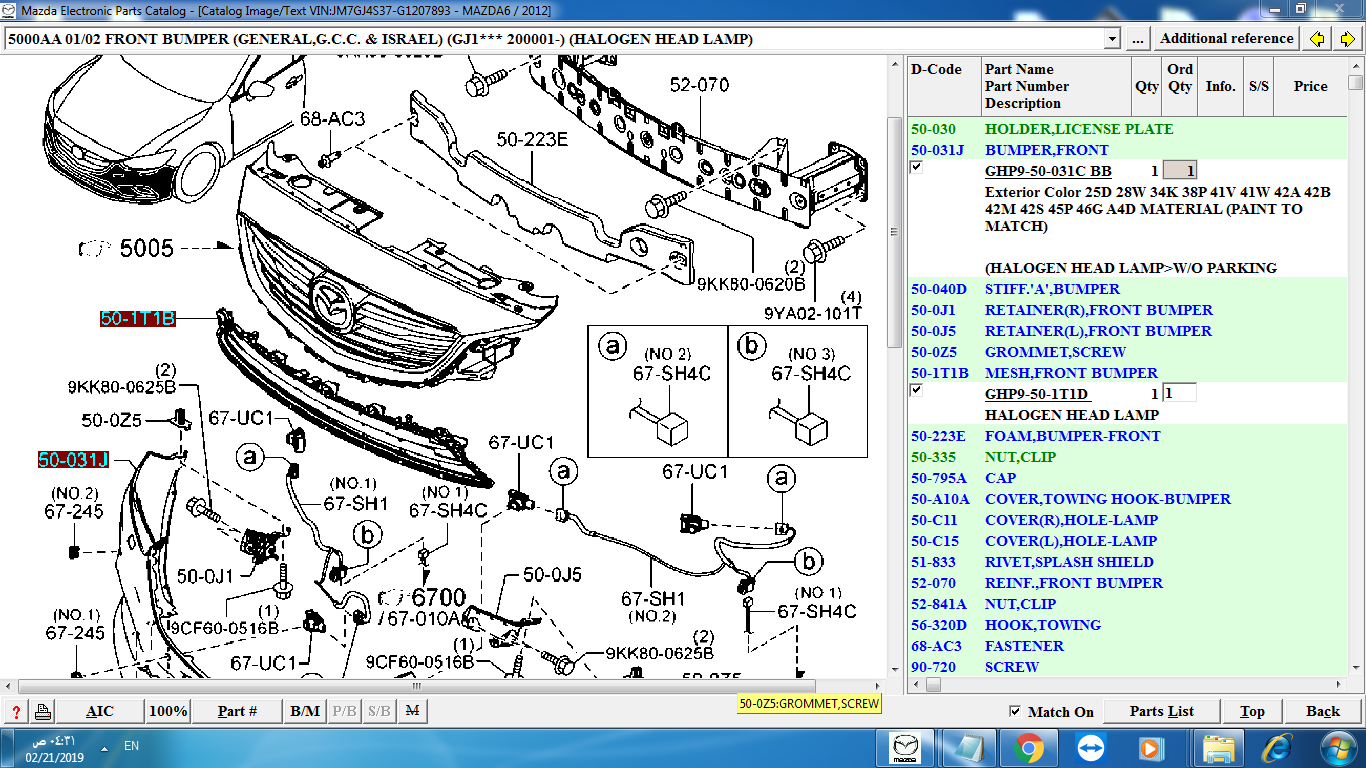Viewport: 1366px width, 768px height.
Task: Click the ellipsis button beside the dropdown
Action: tap(1137, 39)
